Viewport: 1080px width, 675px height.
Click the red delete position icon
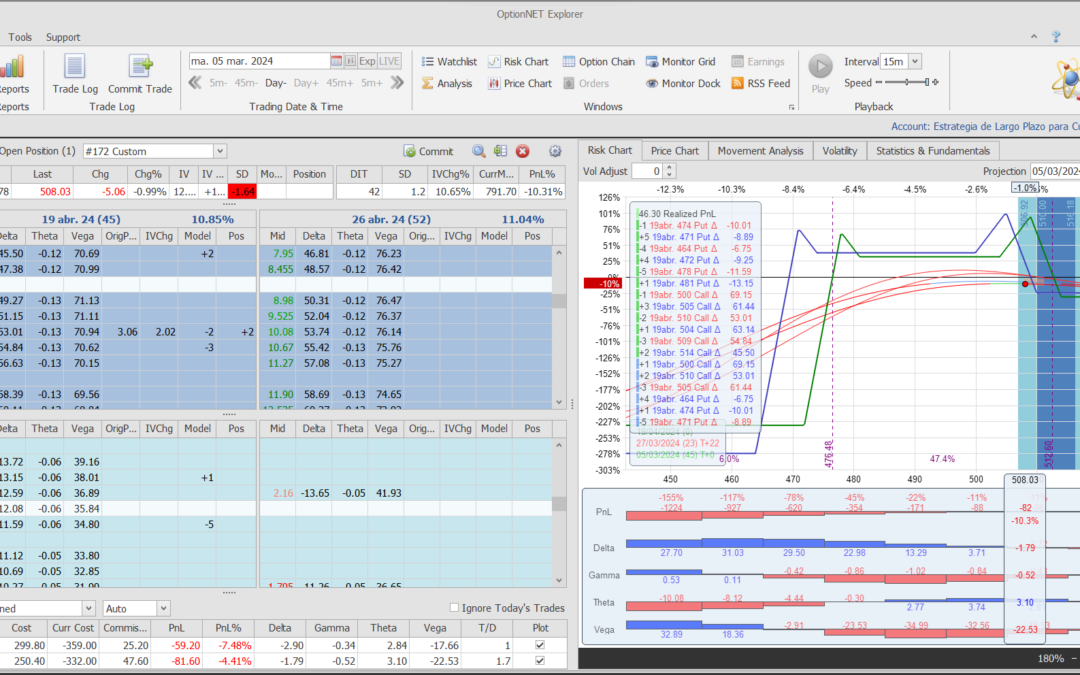point(522,151)
